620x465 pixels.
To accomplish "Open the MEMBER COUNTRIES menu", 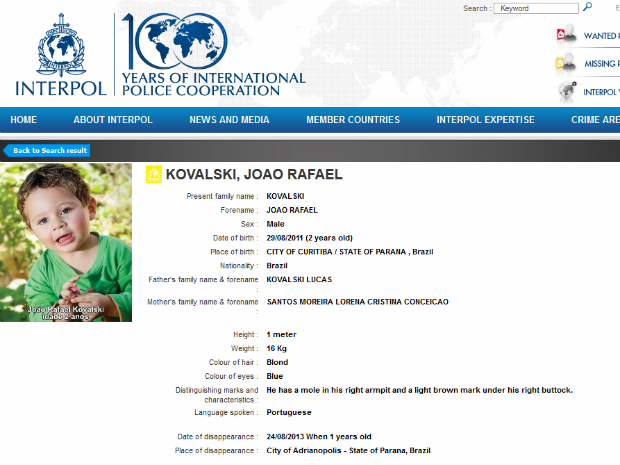I will (352, 120).
